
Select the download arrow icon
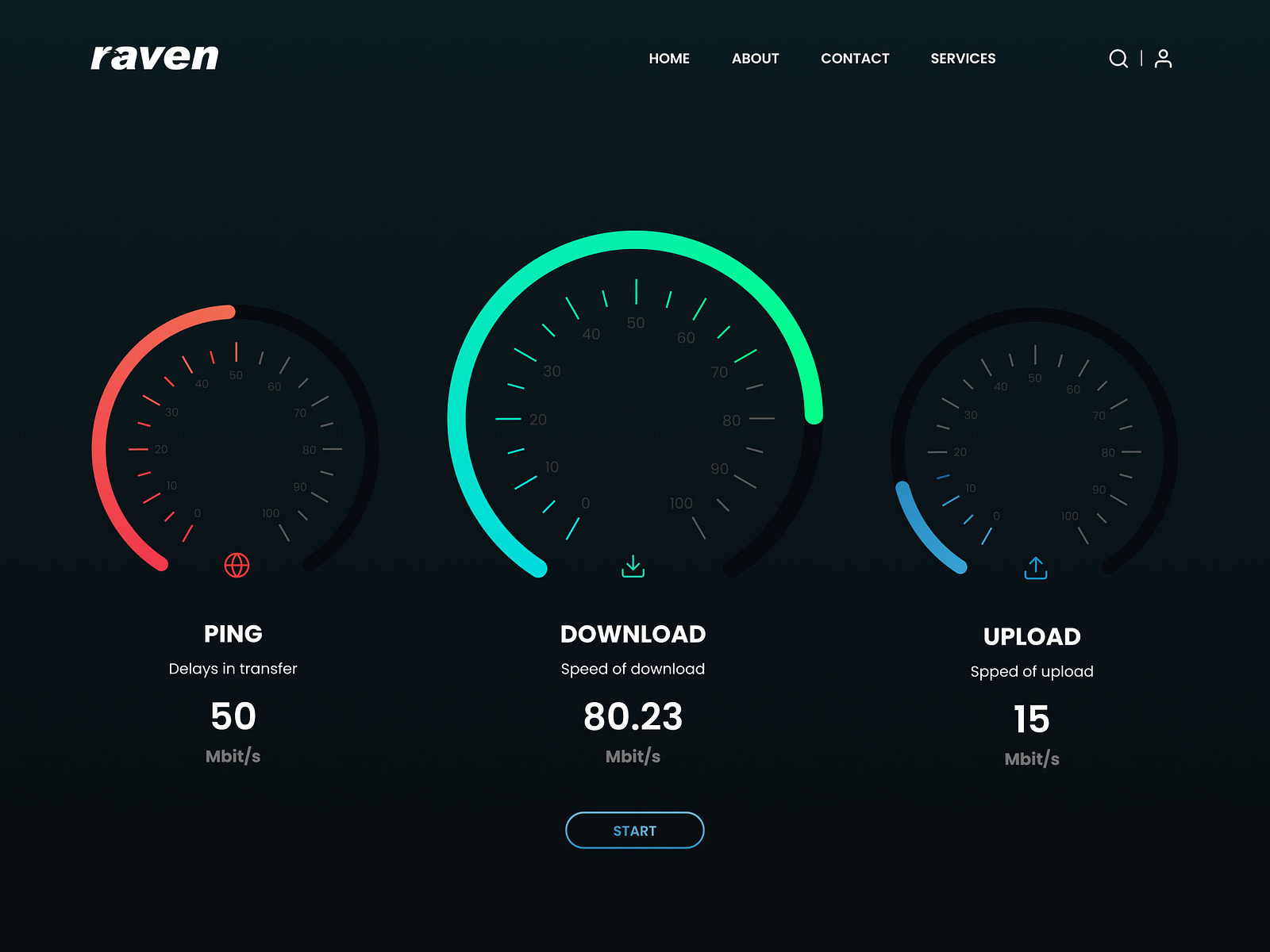click(633, 565)
